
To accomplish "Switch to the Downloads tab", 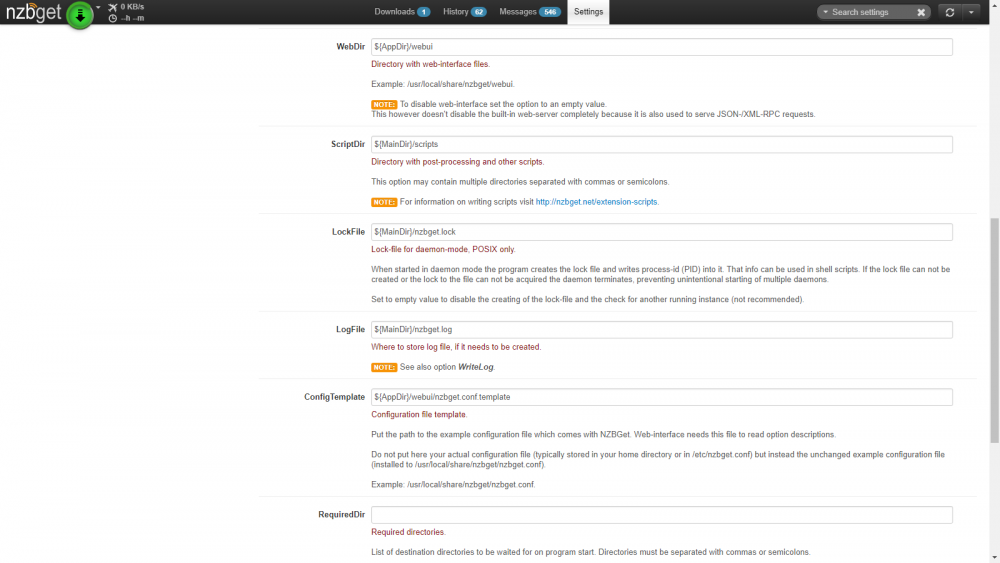I will pos(402,11).
